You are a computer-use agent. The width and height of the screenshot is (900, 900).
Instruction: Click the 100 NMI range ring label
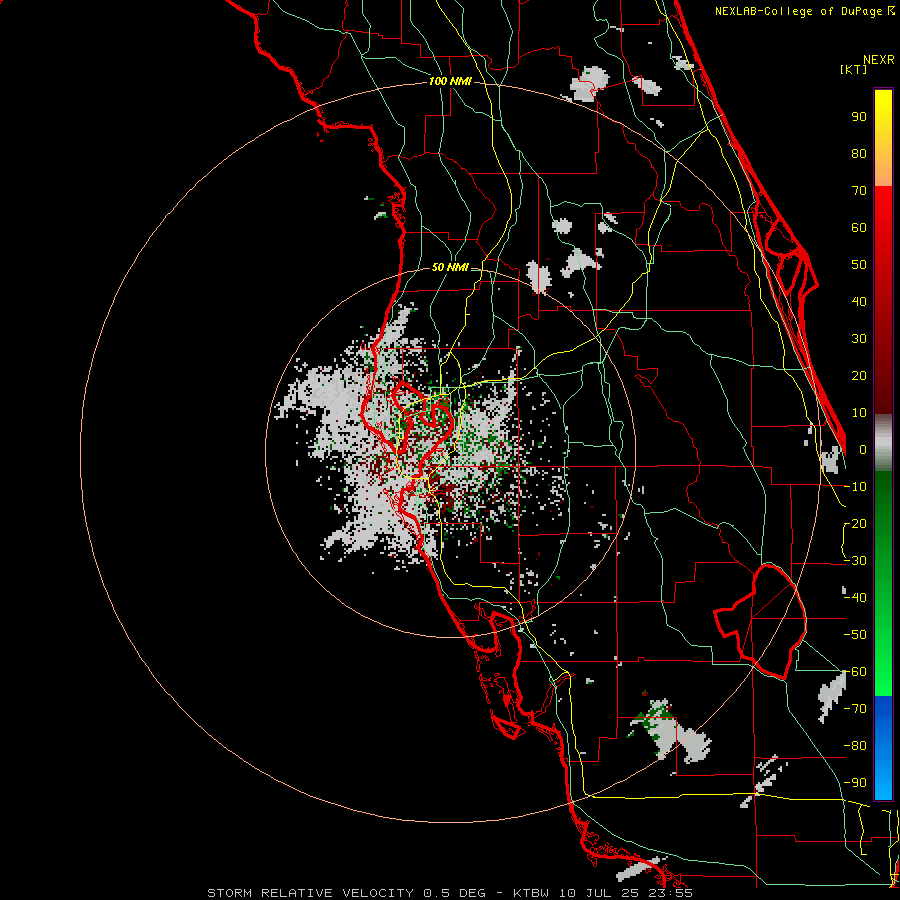450,82
